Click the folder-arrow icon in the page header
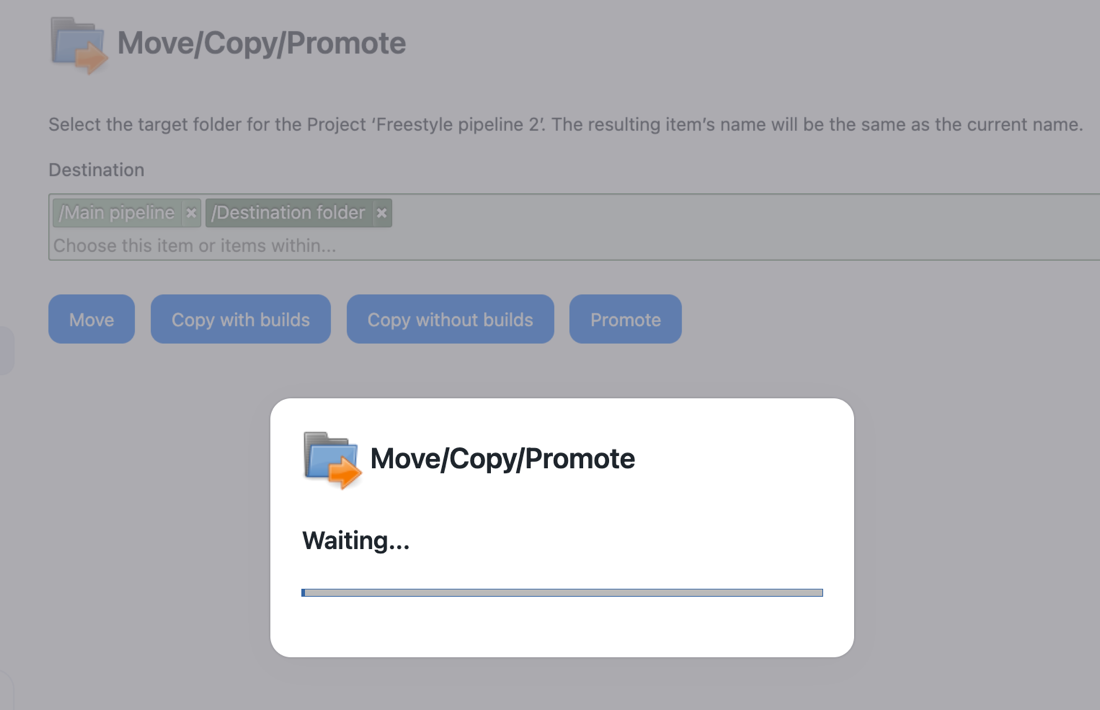Screen dimensions: 1100x710 tap(79, 45)
